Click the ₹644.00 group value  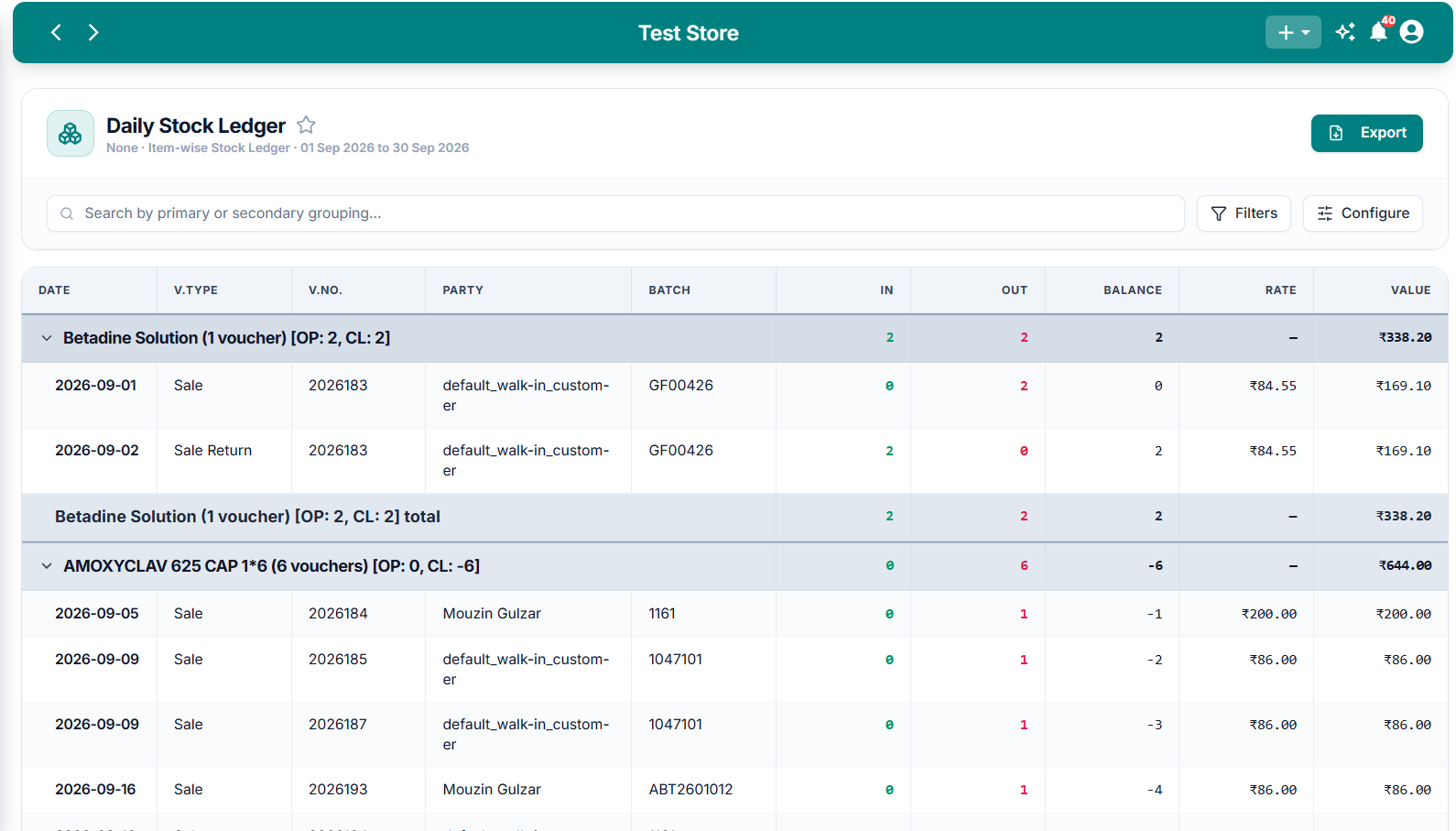click(x=1406, y=566)
